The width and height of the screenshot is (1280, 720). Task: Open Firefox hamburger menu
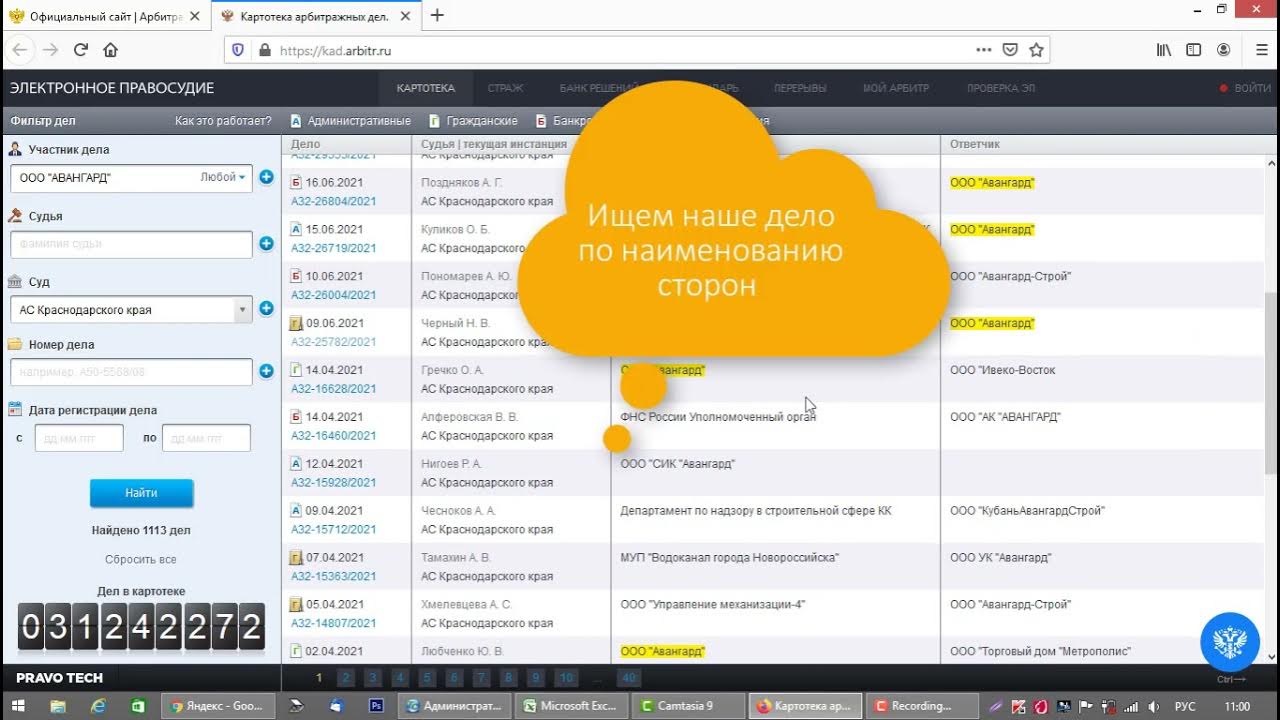point(1261,50)
